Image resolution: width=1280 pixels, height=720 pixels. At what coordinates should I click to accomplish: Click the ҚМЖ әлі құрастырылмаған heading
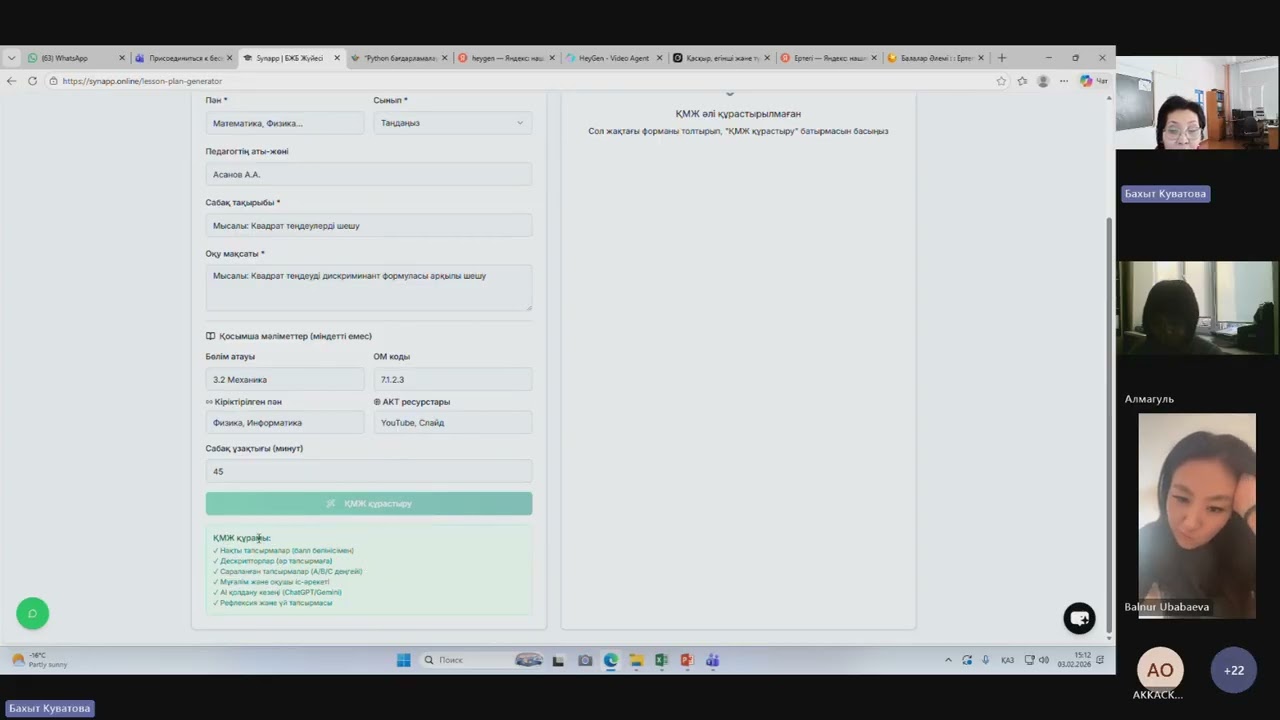tap(738, 114)
